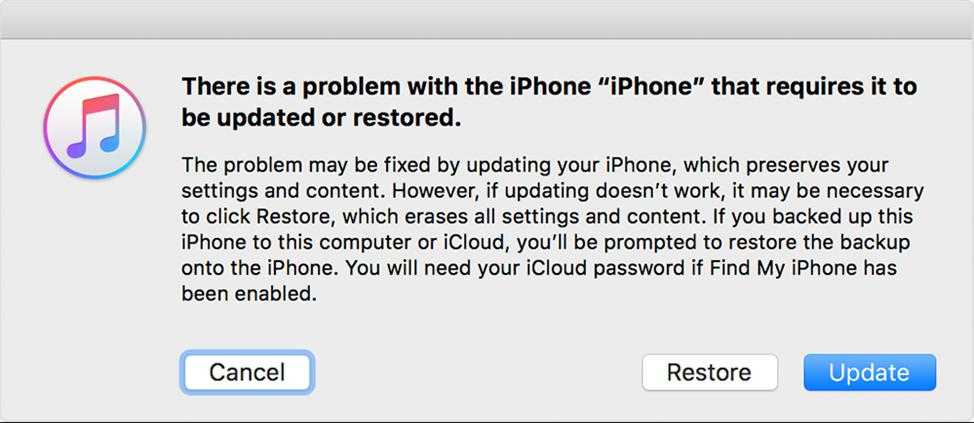Click "be updated or restored." in the heading
This screenshot has height=423, width=974.
tap(321, 117)
